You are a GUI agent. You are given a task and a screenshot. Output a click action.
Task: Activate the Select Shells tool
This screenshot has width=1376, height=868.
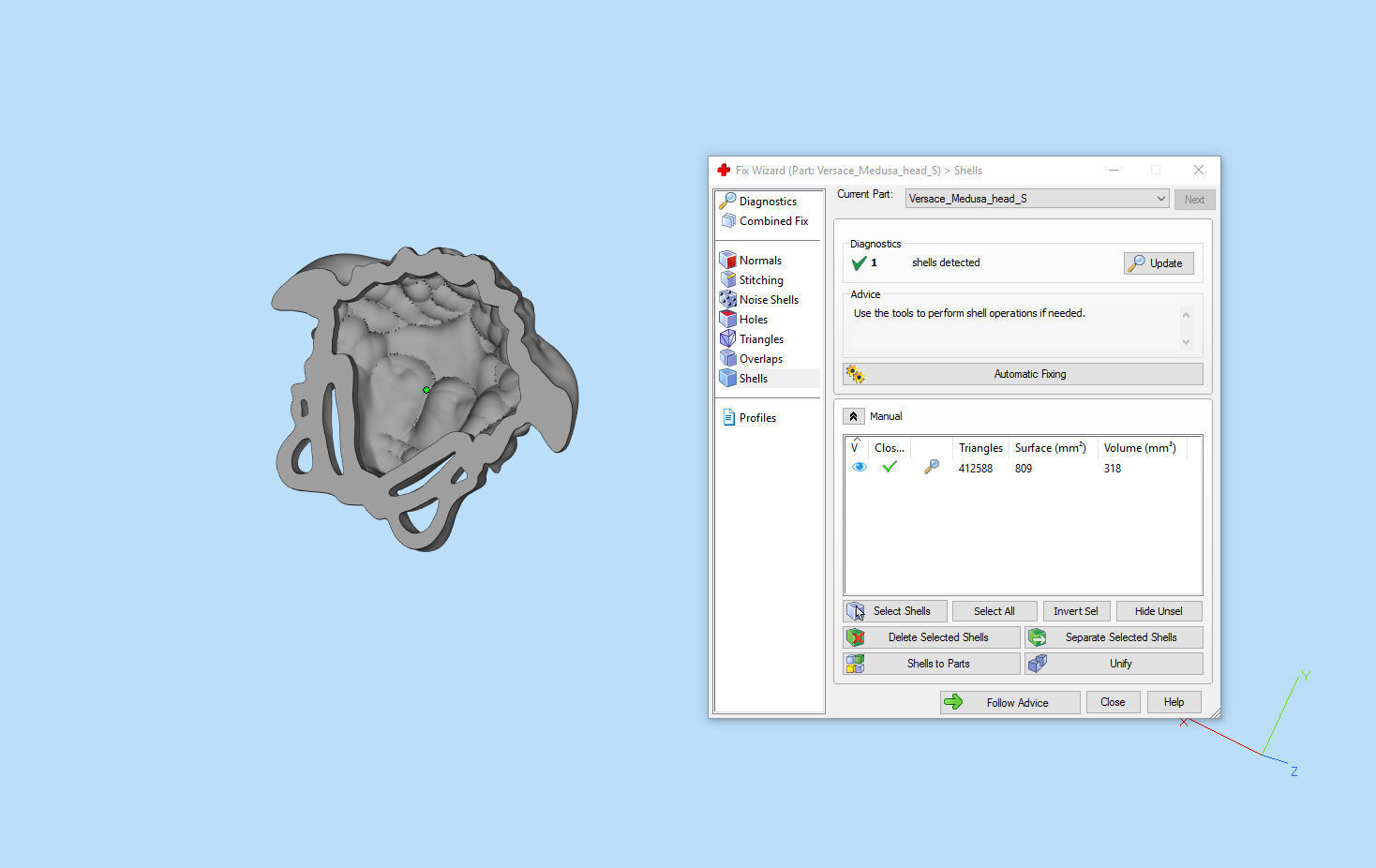[x=895, y=611]
